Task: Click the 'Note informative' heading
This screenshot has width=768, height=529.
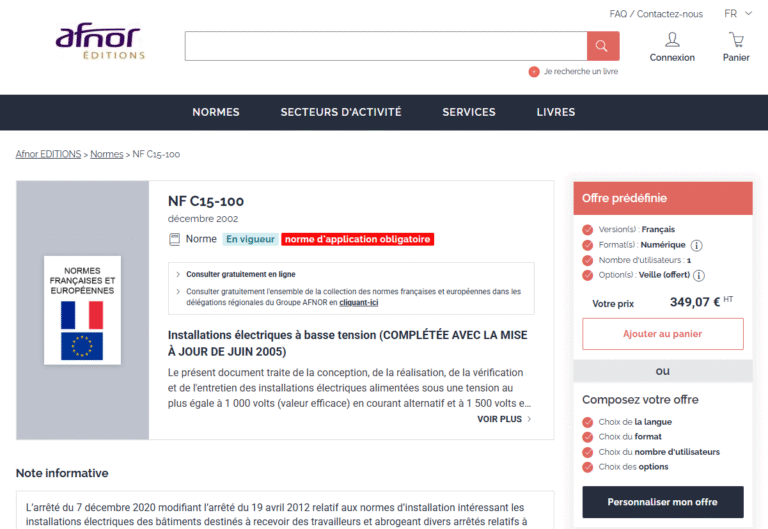Action: [62, 473]
